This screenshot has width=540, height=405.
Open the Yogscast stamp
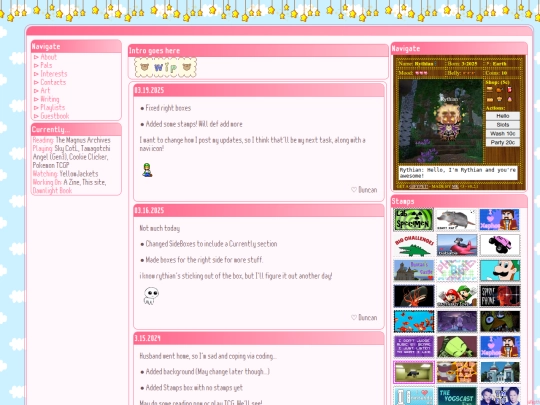[x=457, y=396]
